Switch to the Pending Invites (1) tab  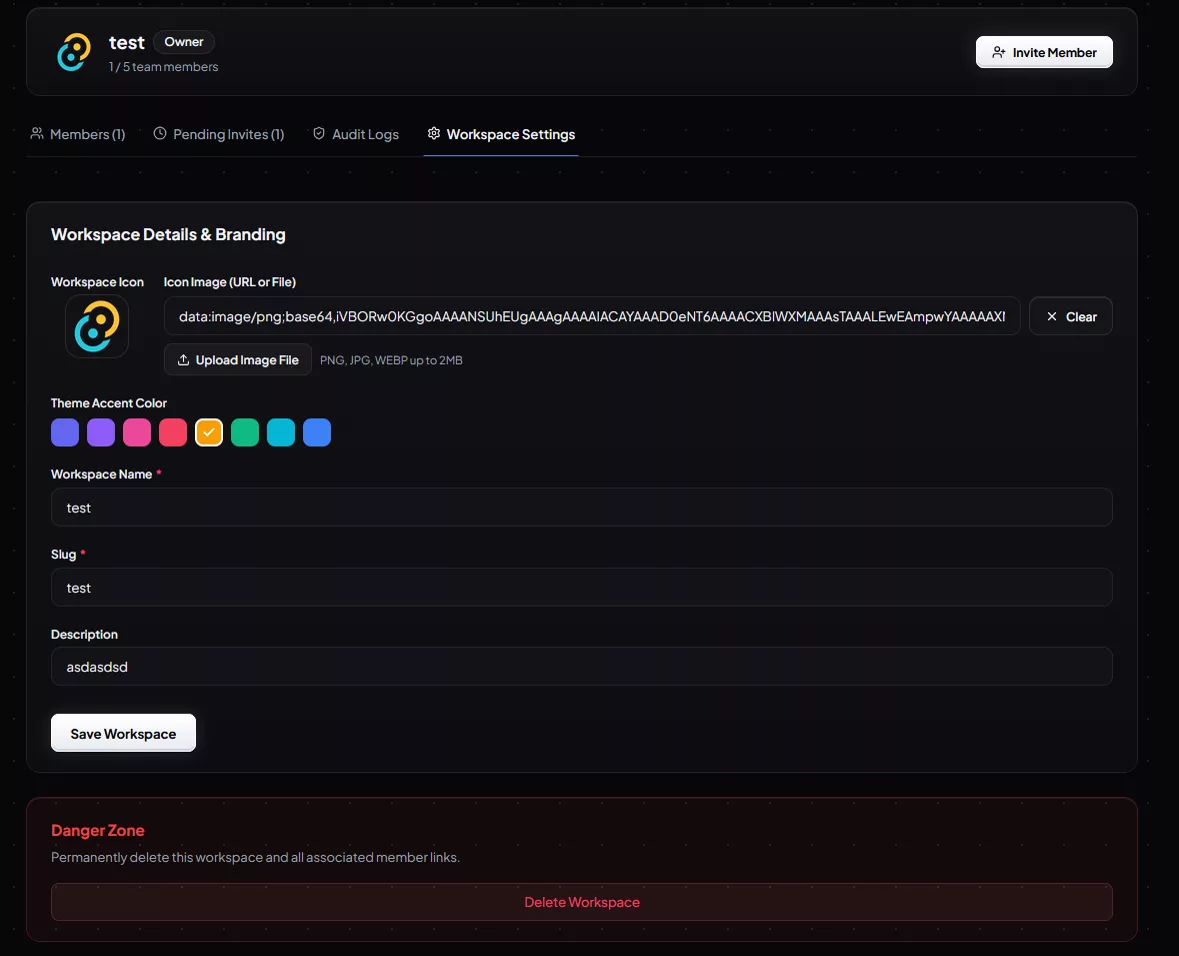click(x=219, y=134)
